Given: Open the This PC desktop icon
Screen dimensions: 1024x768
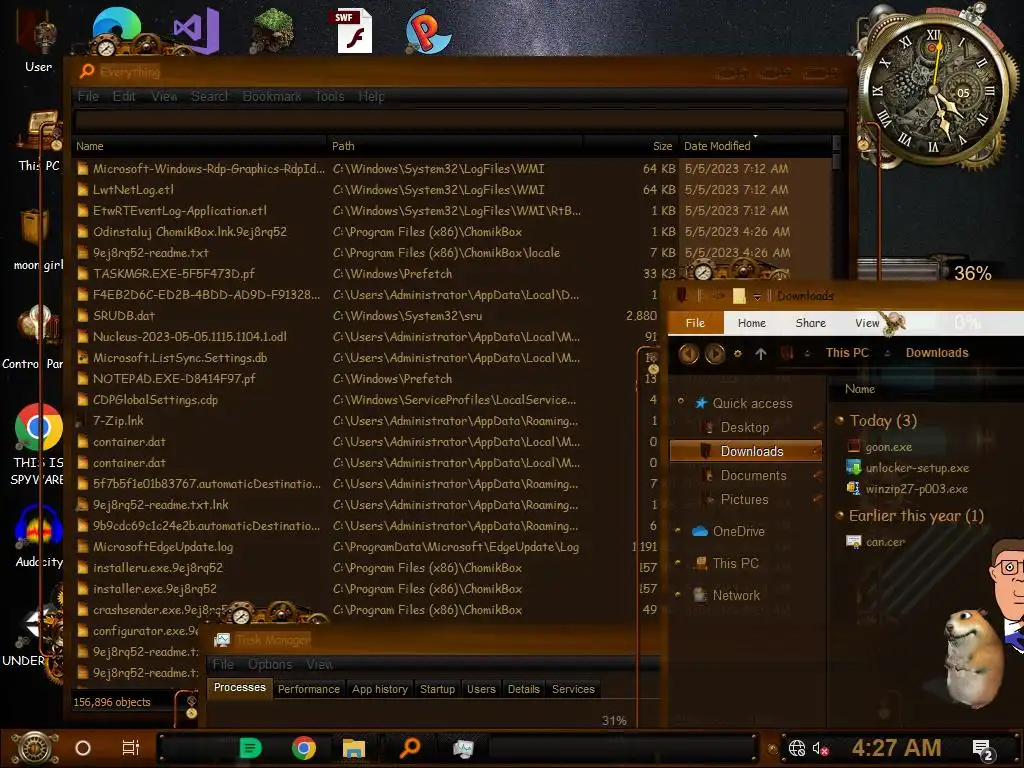Looking at the screenshot, I should (39, 140).
